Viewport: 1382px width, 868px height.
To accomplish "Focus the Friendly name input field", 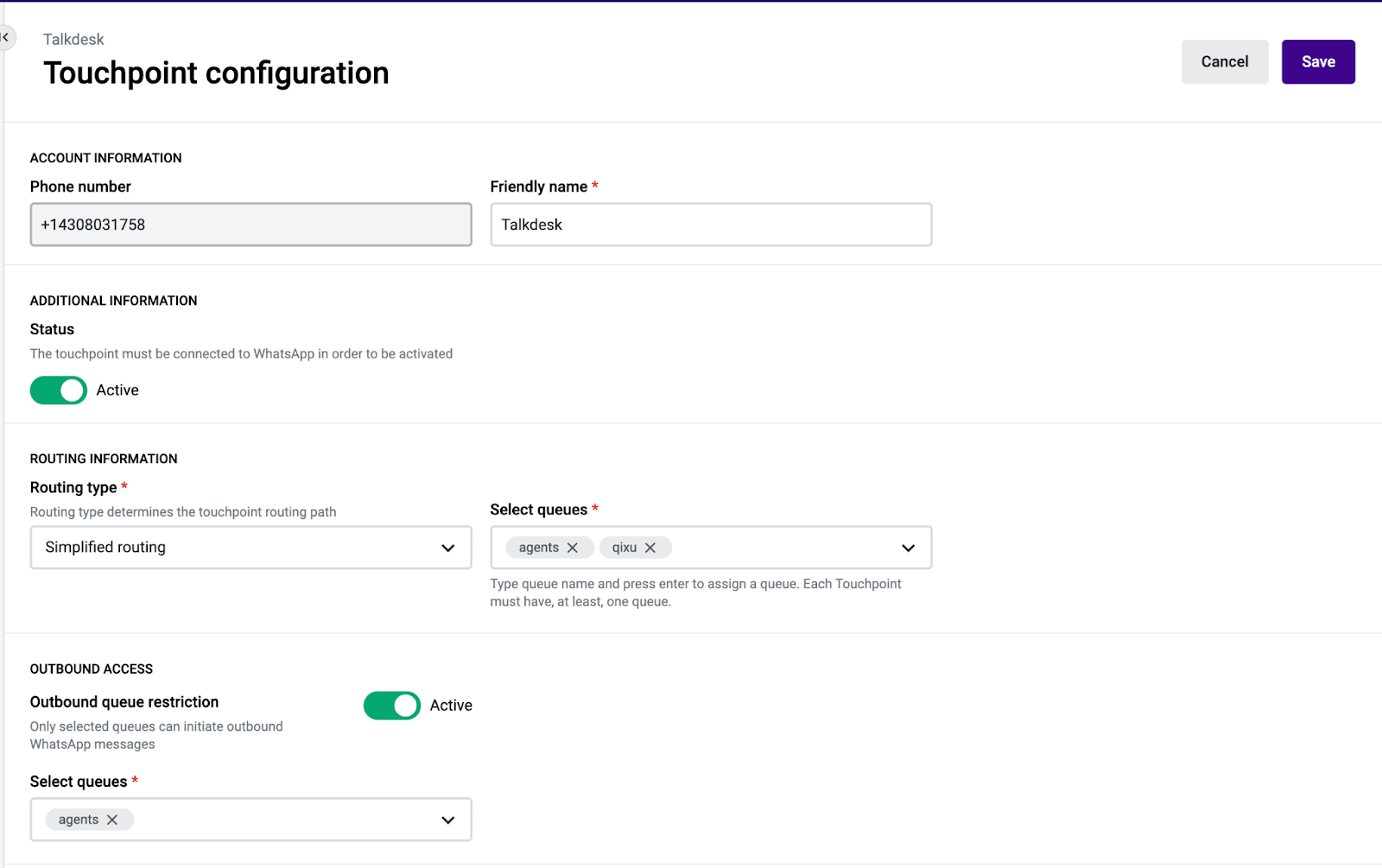I will pos(711,225).
